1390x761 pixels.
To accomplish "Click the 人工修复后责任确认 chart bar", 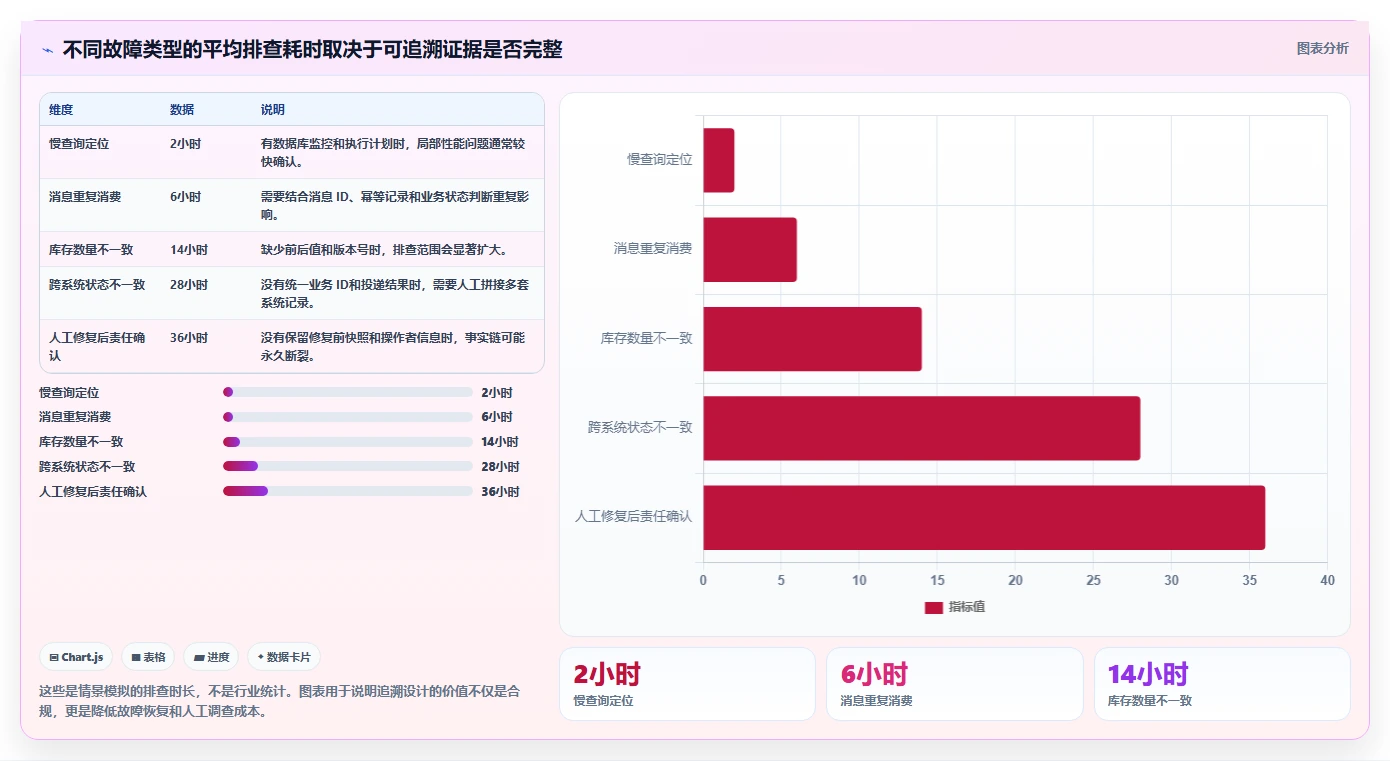I will point(984,517).
